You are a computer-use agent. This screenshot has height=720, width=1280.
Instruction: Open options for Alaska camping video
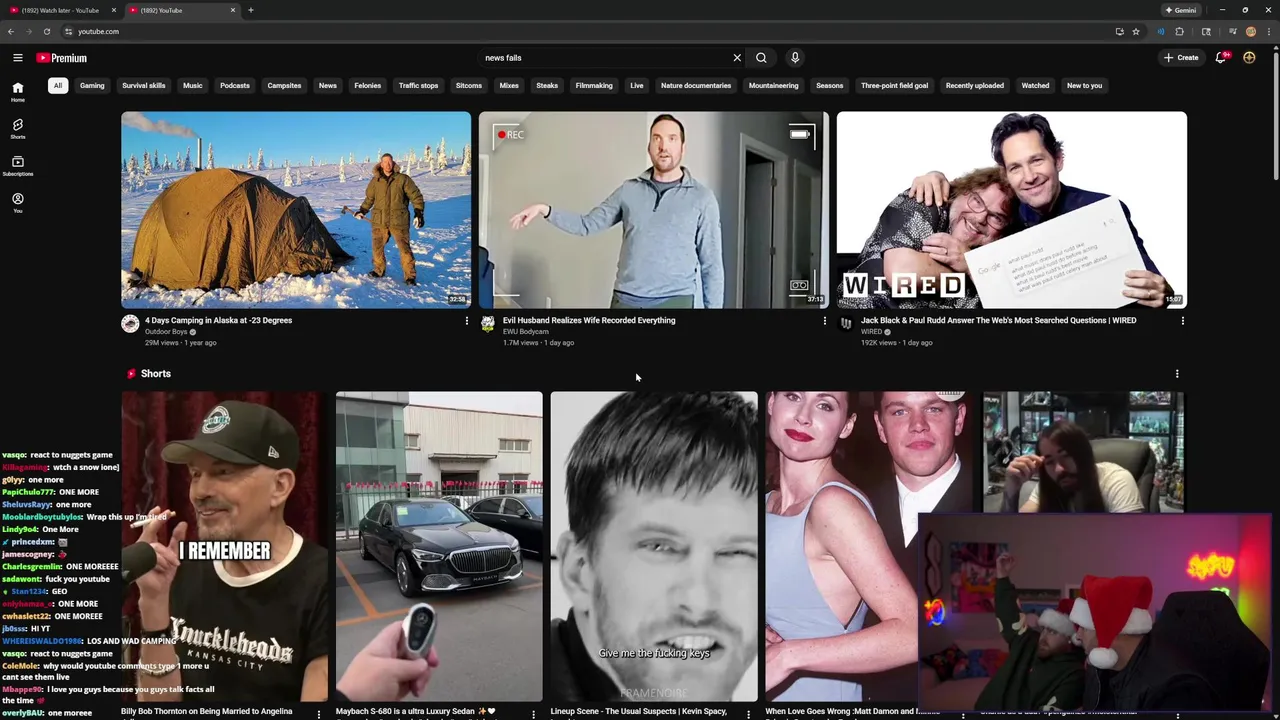466,321
